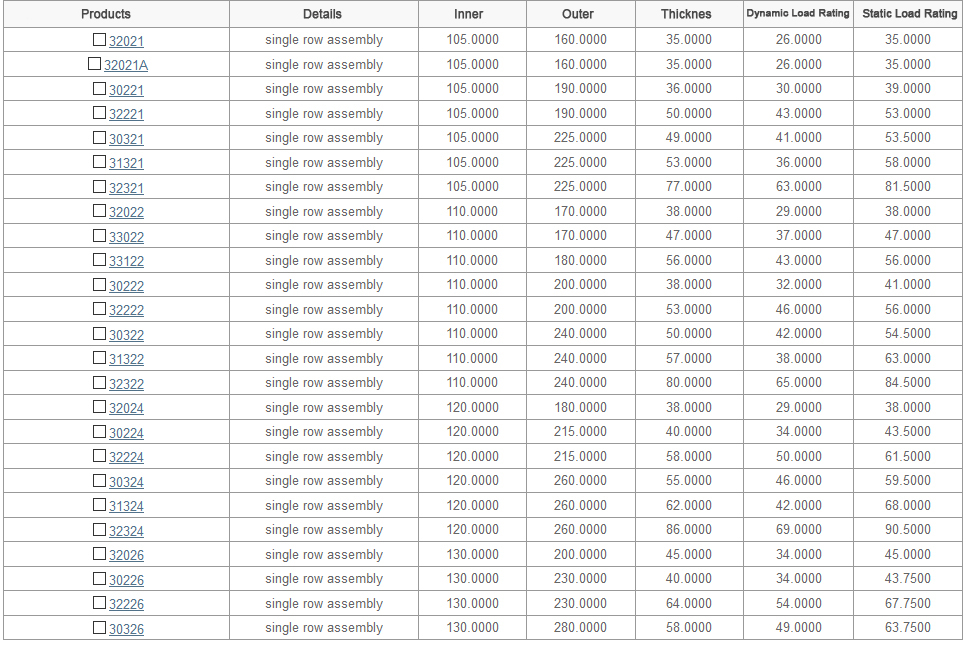Select the checkbox beside 30326
Image resolution: width=966 pixels, height=659 pixels.
click(x=99, y=628)
